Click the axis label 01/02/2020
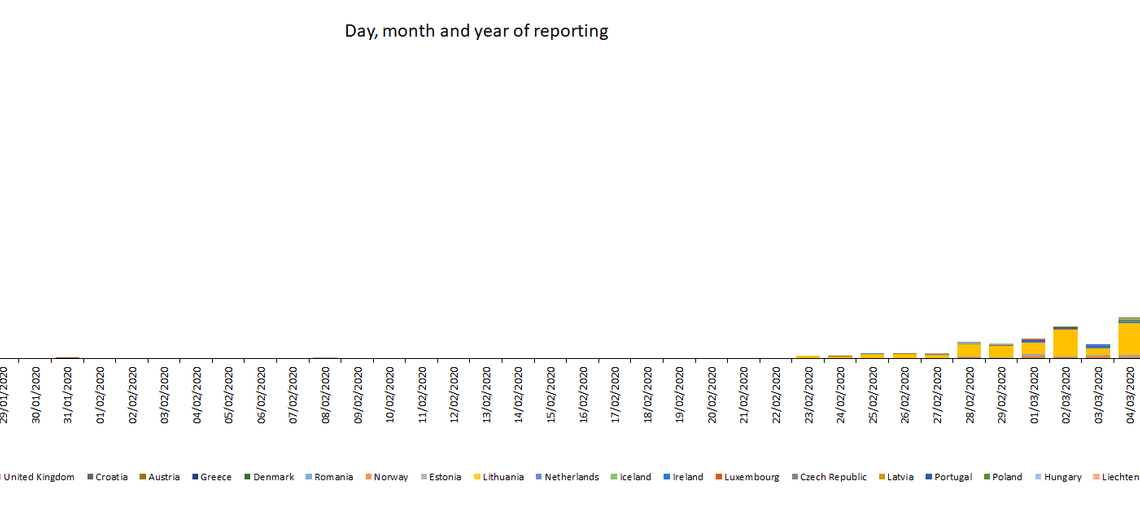Image resolution: width=1140 pixels, height=525 pixels. pos(100,395)
